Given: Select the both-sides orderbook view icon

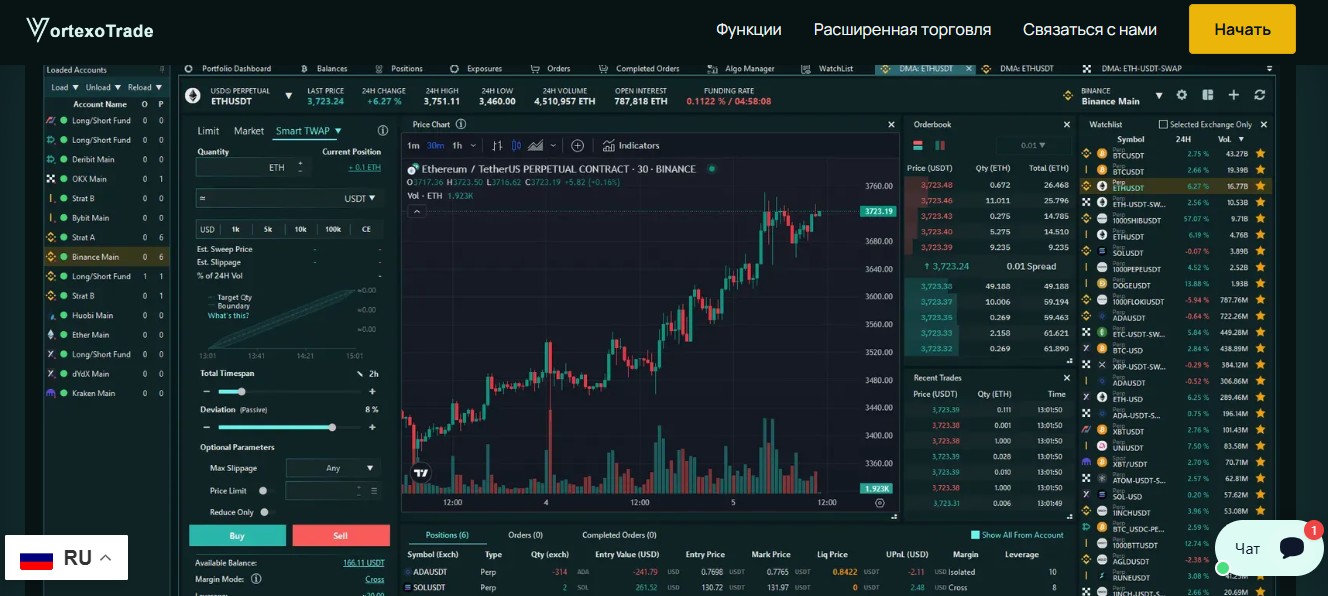Looking at the screenshot, I should point(916,145).
